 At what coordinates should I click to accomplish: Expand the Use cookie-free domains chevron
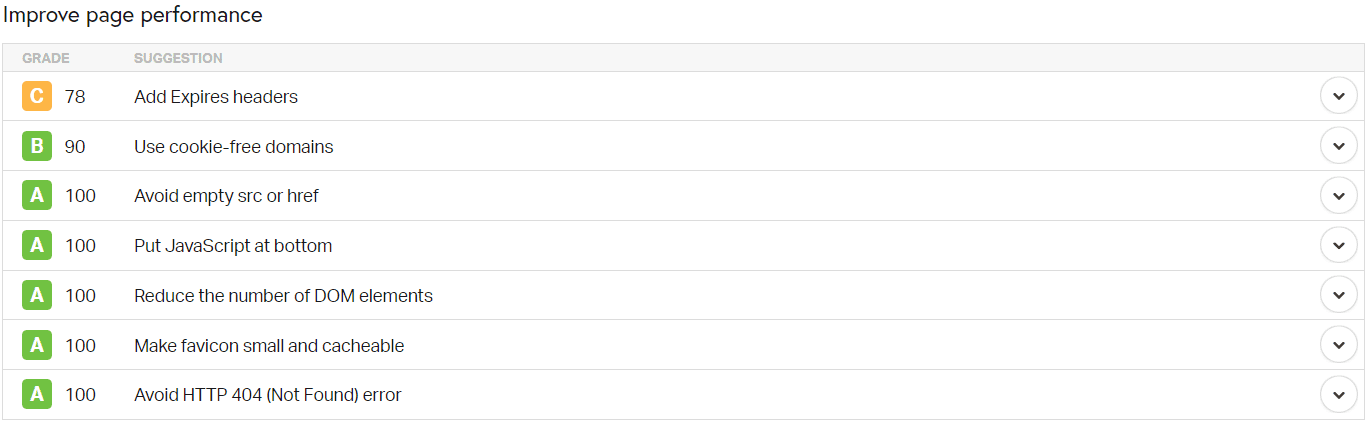[x=1338, y=146]
